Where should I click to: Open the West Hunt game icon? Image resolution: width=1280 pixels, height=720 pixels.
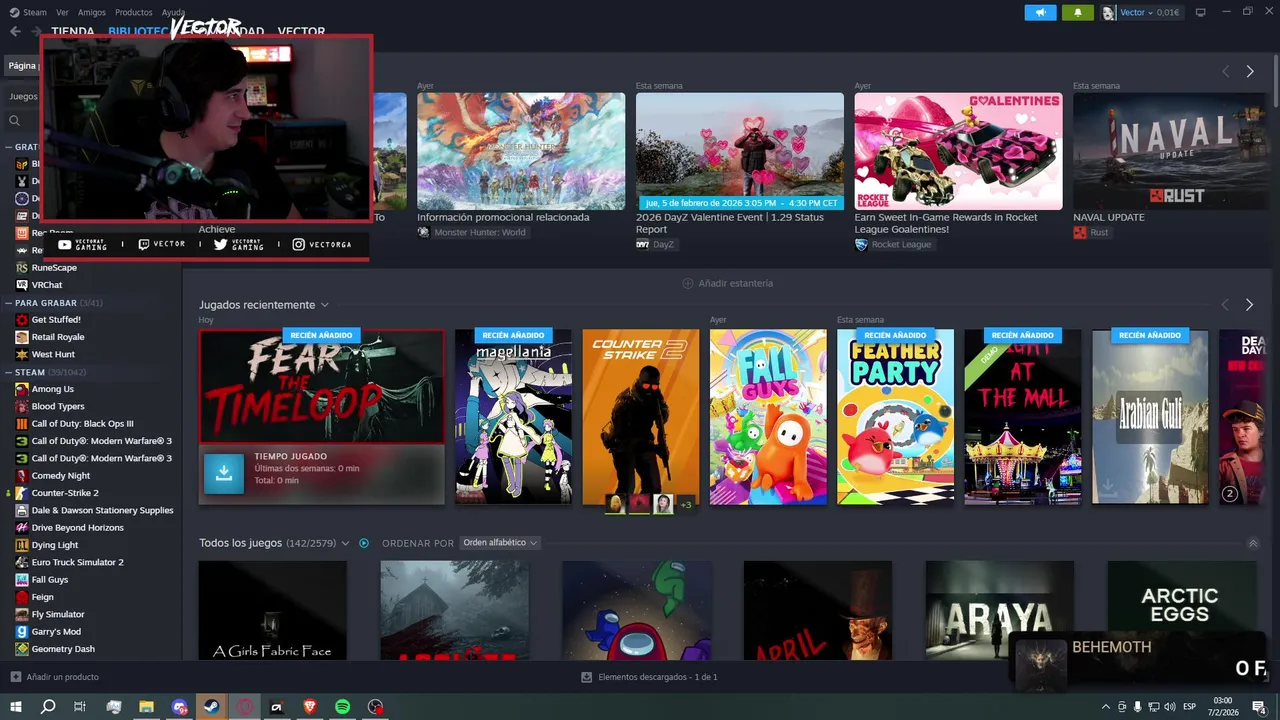[22, 354]
